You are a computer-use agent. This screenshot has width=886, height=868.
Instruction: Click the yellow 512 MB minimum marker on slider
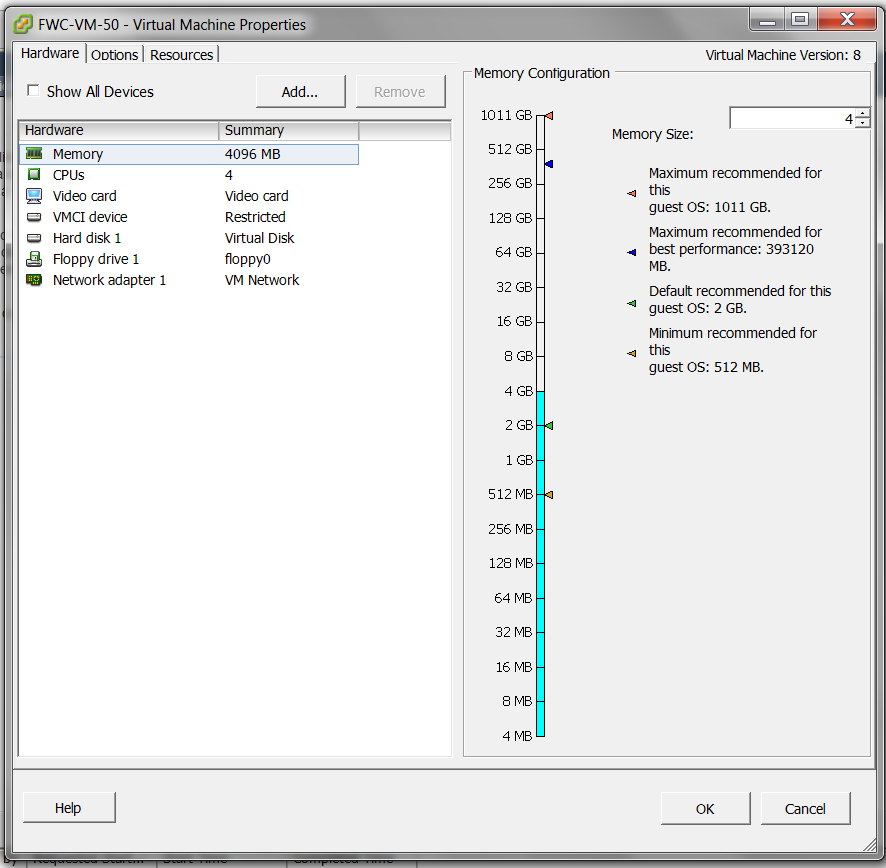[x=549, y=494]
